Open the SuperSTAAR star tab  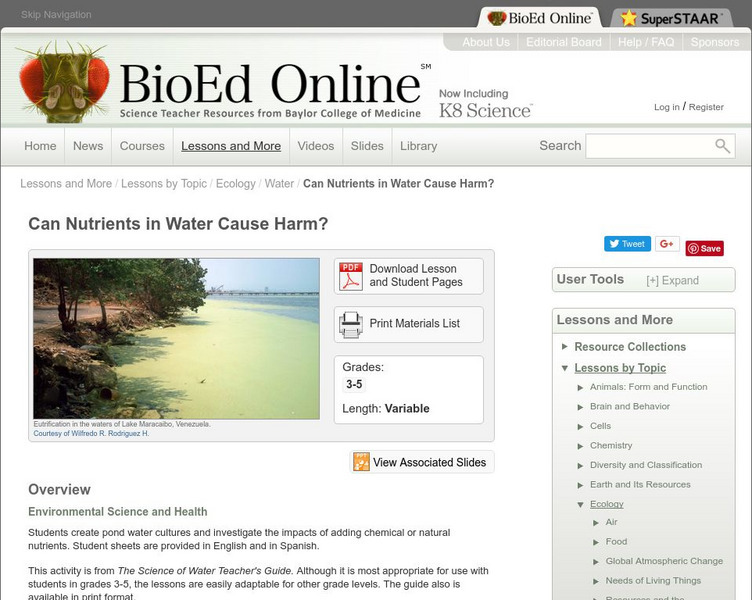(671, 18)
